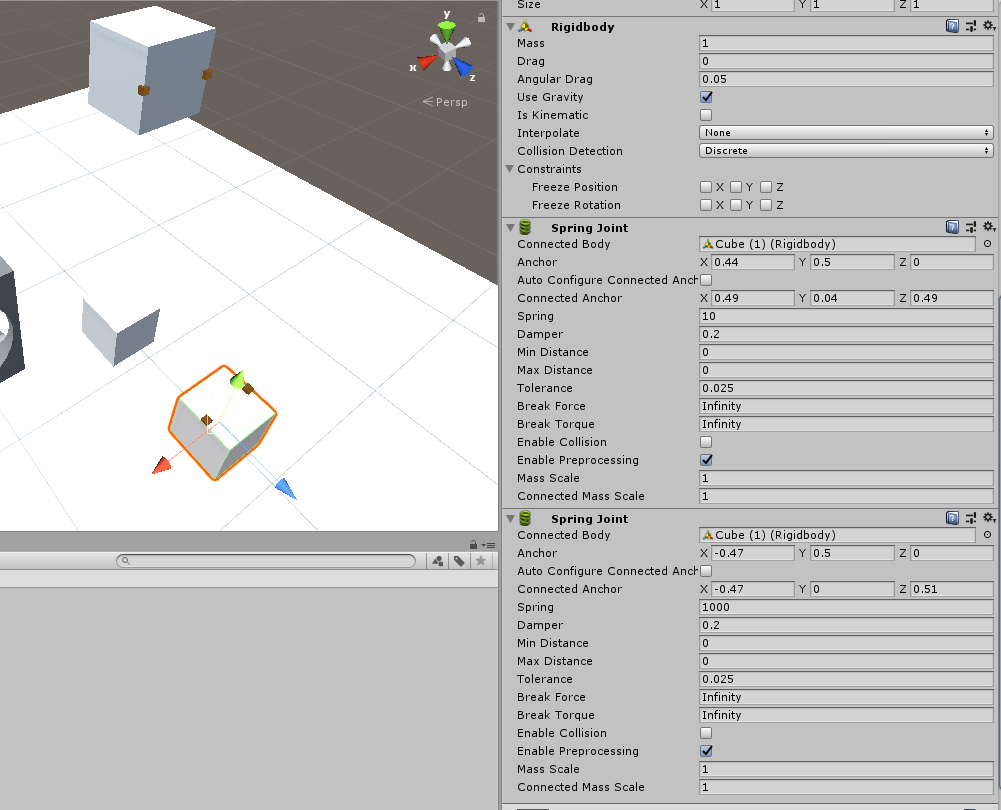The width and height of the screenshot is (1001, 810).
Task: Click the project search bar
Action: tap(266, 562)
